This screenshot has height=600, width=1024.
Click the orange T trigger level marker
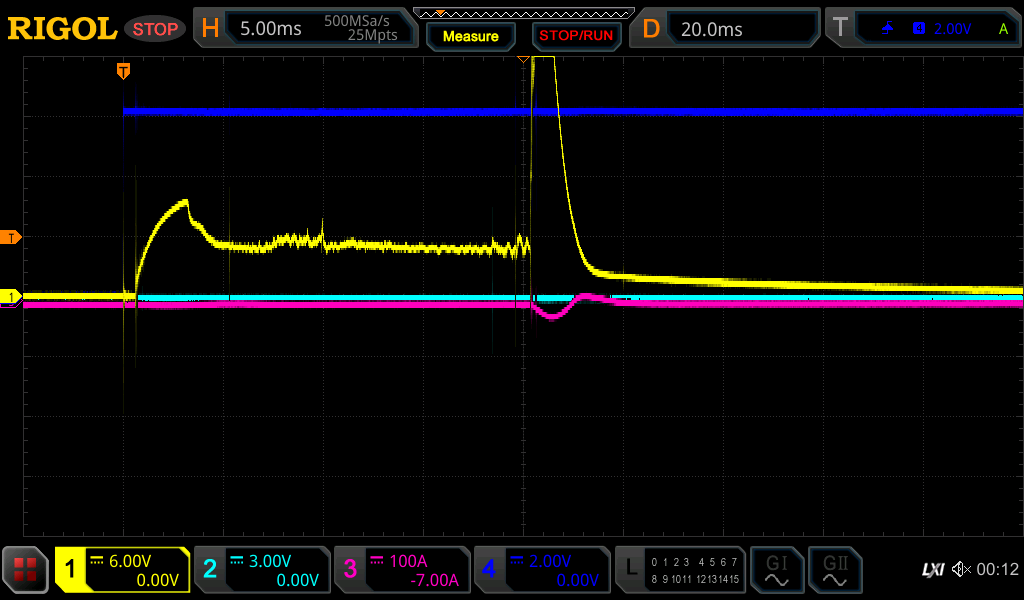(x=12, y=237)
